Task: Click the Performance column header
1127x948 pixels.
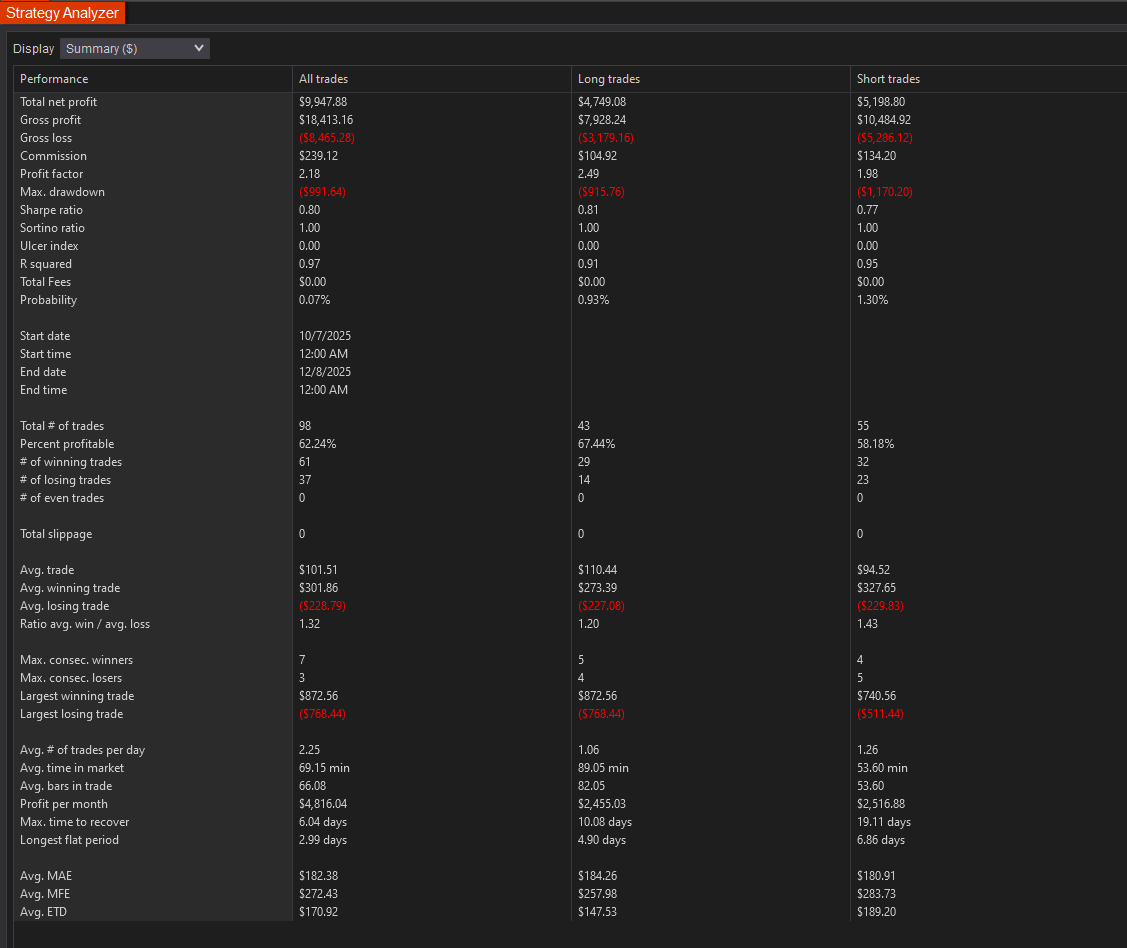Action: pyautogui.click(x=54, y=79)
